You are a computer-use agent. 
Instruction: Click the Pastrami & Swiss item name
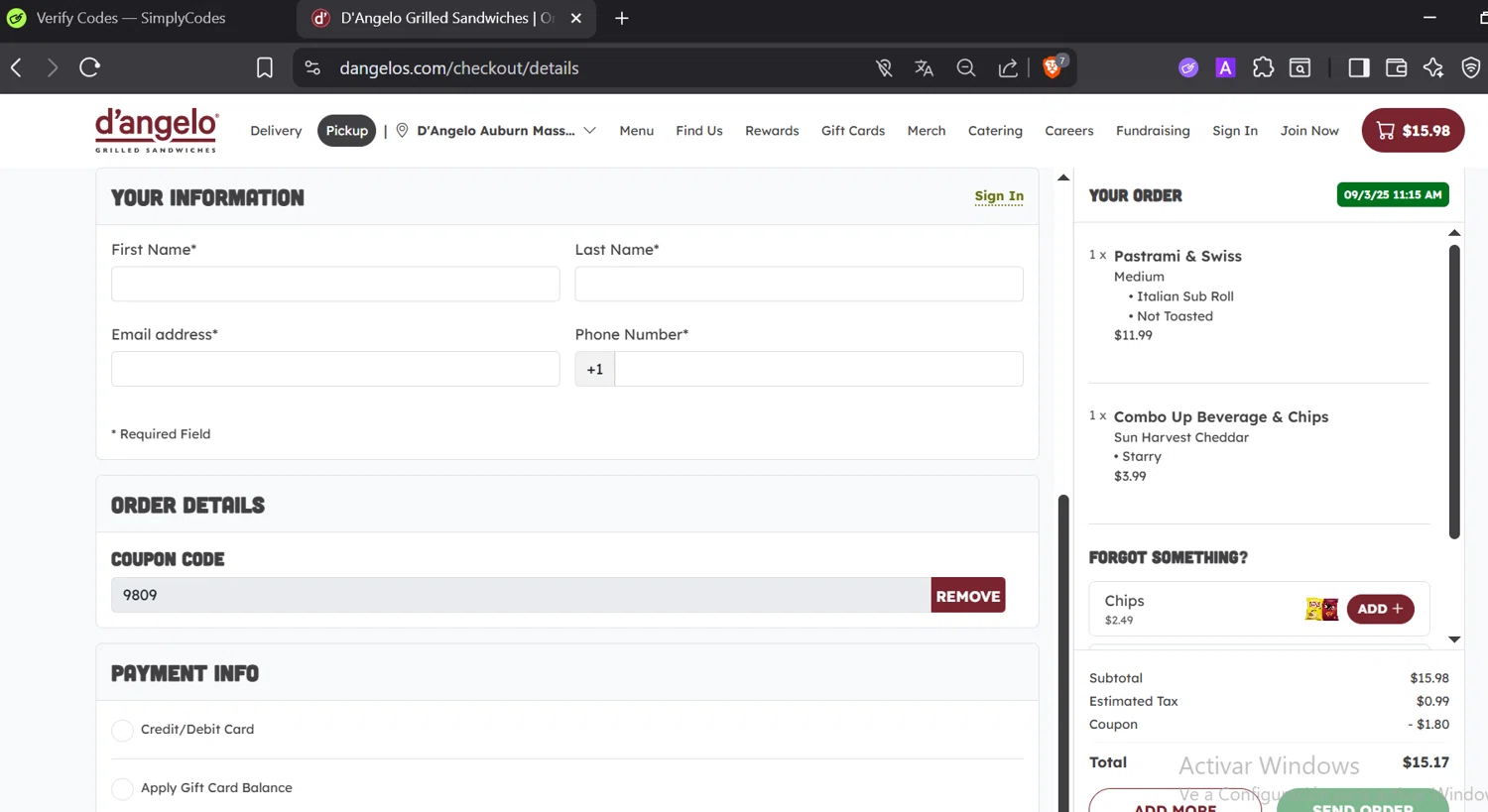(x=1178, y=256)
